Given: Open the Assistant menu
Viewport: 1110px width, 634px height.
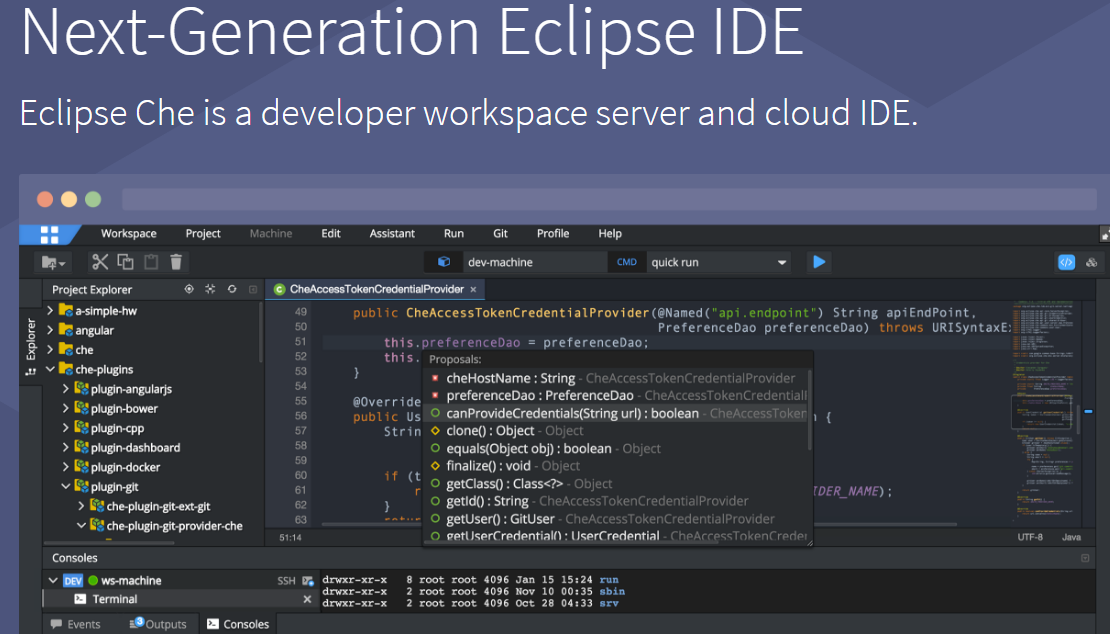Looking at the screenshot, I should click(x=392, y=234).
